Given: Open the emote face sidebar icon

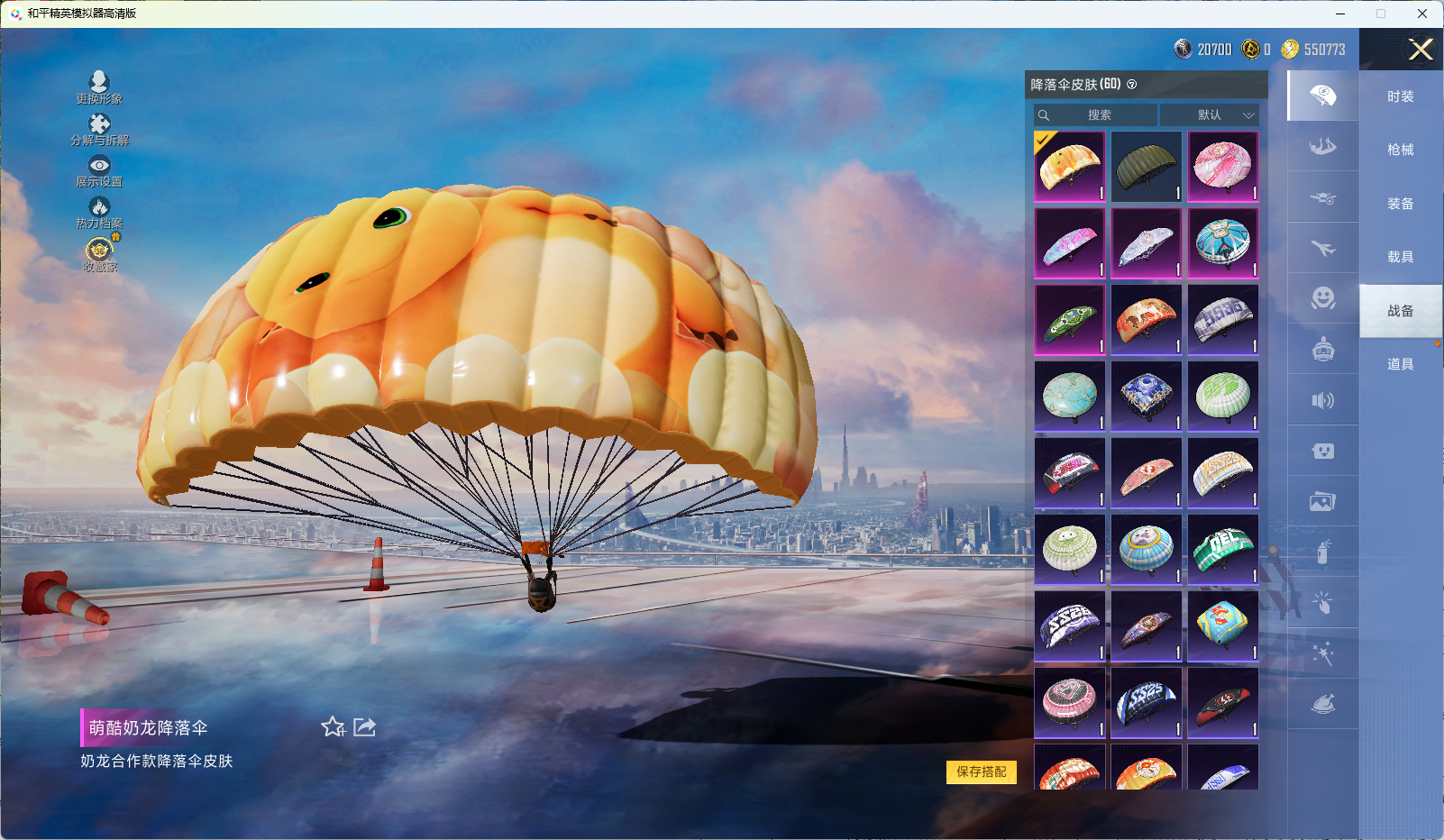Looking at the screenshot, I should tap(1322, 298).
